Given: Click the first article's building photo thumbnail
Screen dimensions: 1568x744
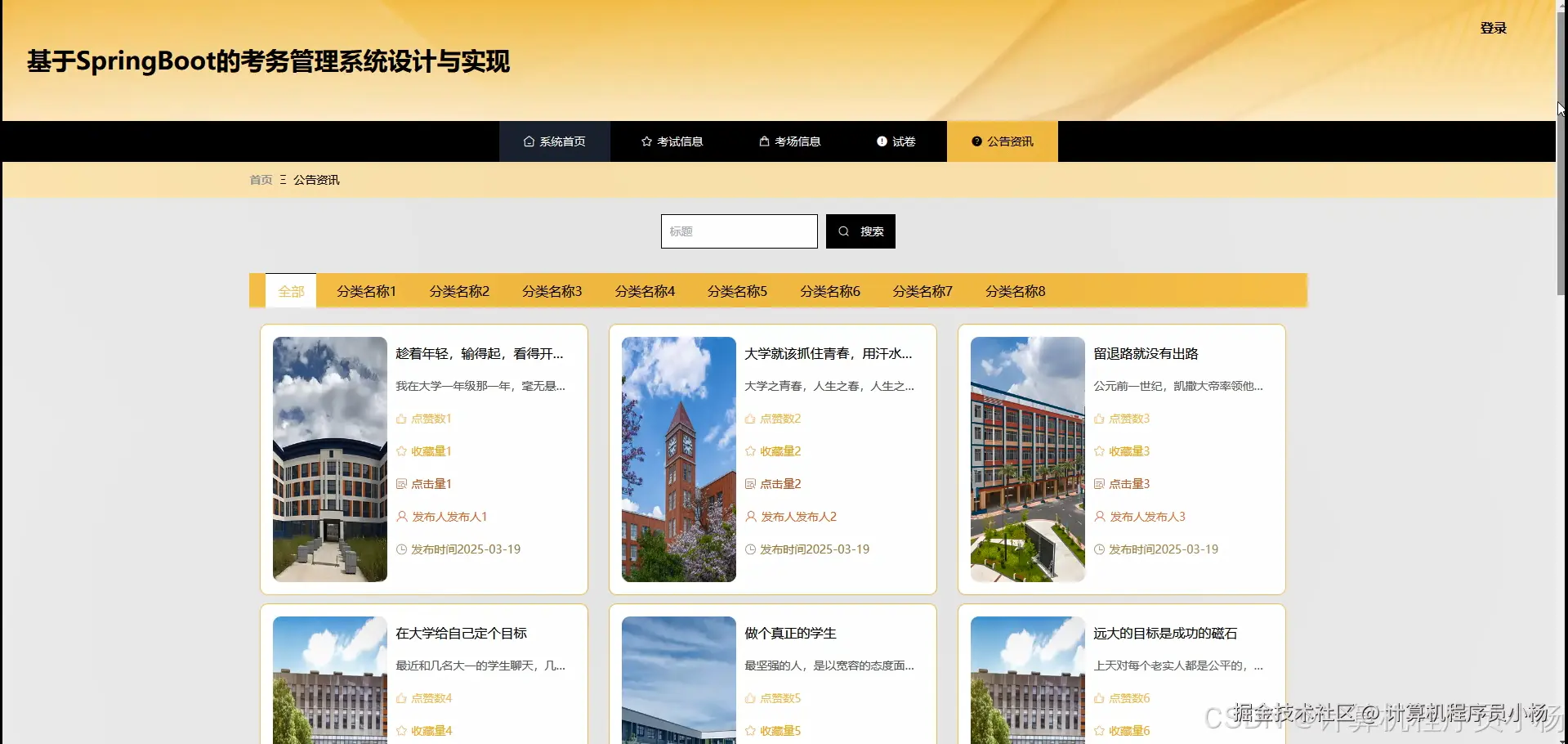Looking at the screenshot, I should coord(328,459).
